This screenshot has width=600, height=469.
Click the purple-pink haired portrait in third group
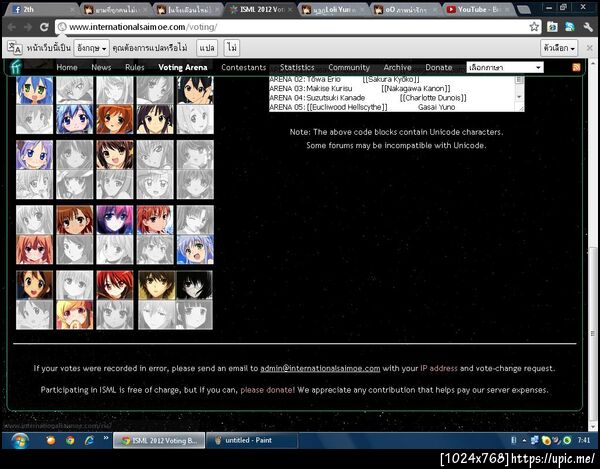pos(115,220)
